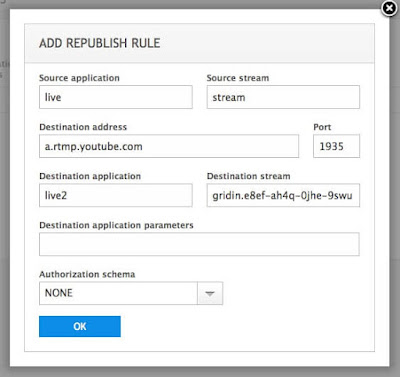
Task: Click the Authorization schema label
Action: (x=87, y=274)
